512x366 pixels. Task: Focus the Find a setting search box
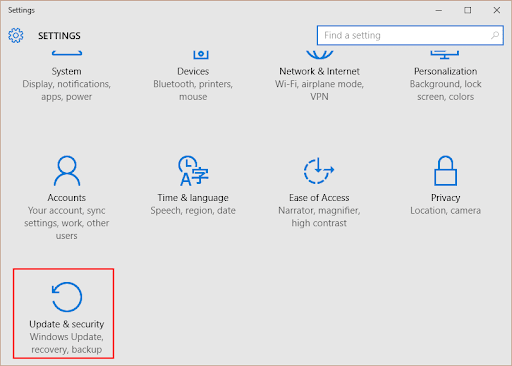(410, 35)
